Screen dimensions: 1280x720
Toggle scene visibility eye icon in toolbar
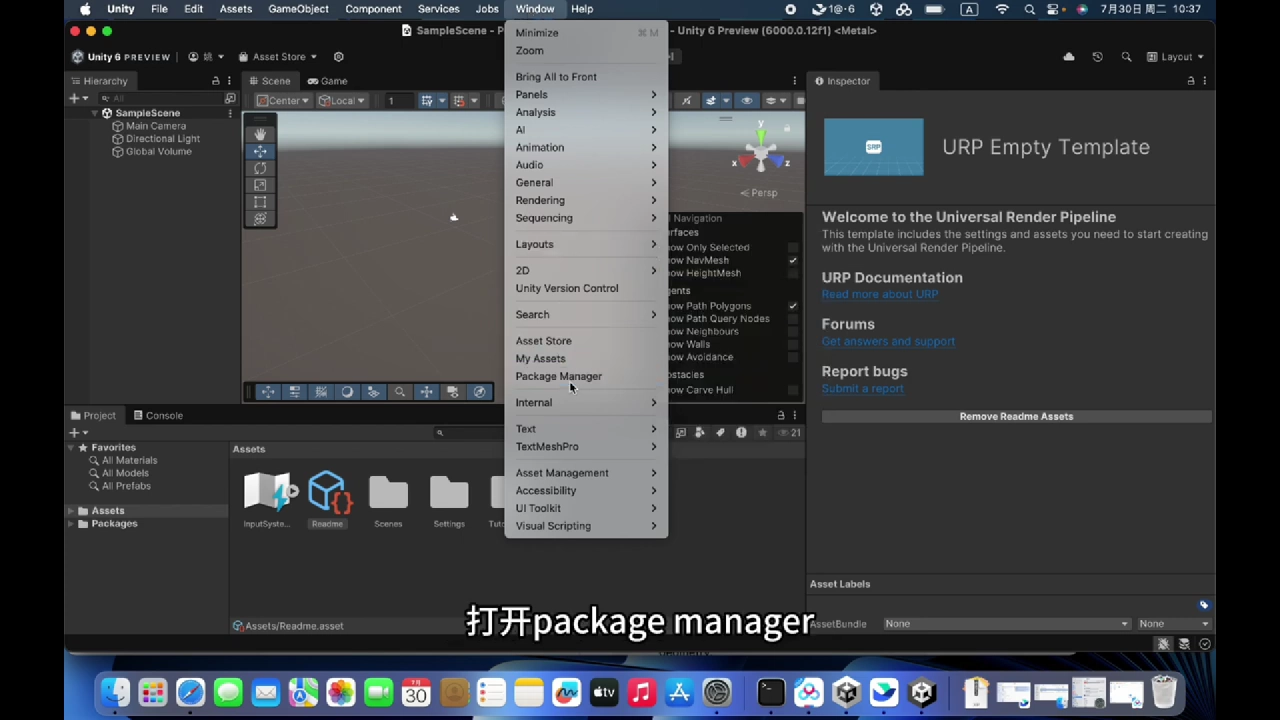(x=746, y=100)
